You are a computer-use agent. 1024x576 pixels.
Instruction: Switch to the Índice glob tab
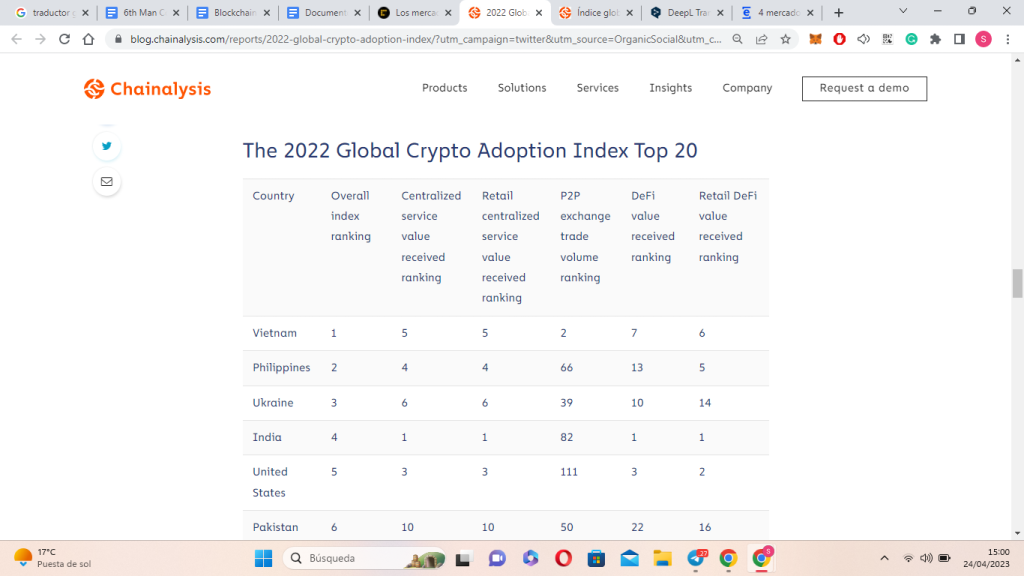point(591,12)
